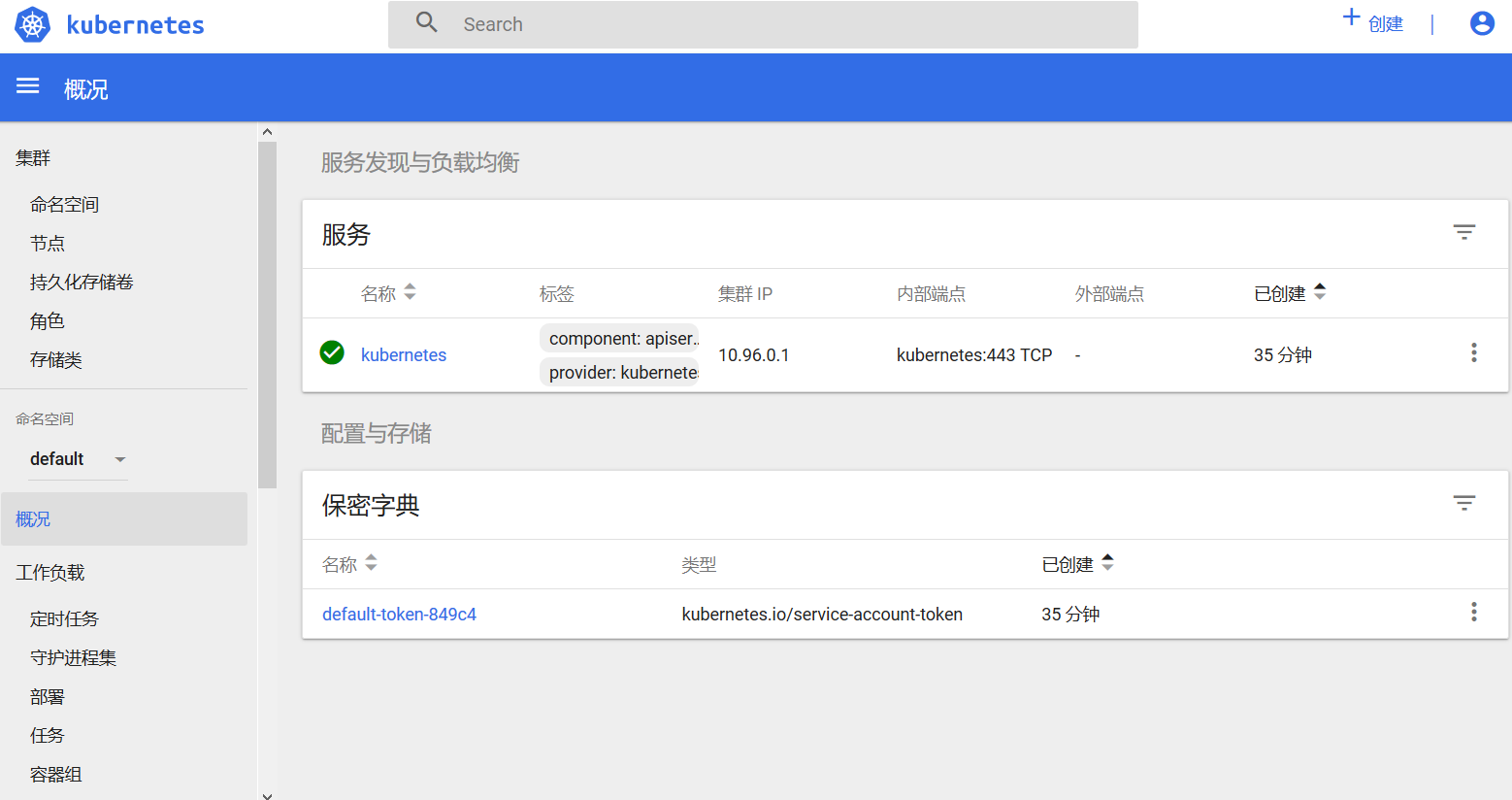
Task: Toggle sorting by 已创建 in the services table
Action: tap(1320, 291)
